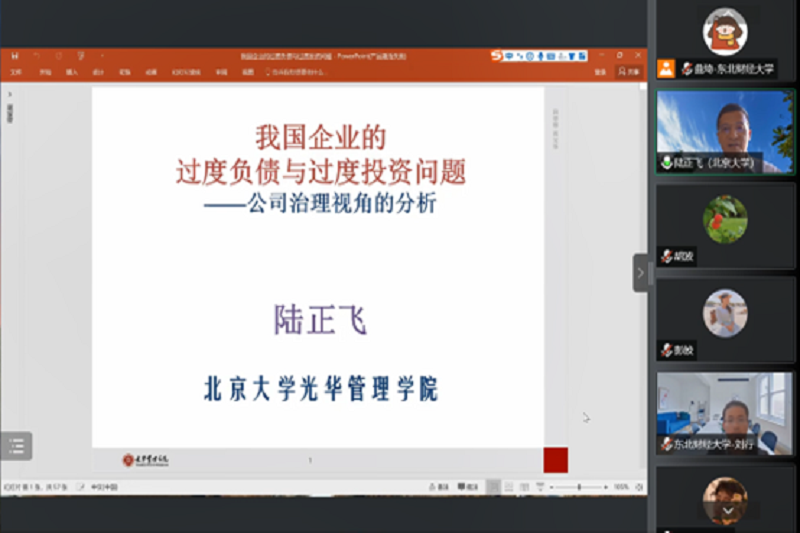Click the muted microphone icon under the flower avatar
The width and height of the screenshot is (800, 533).
(666, 256)
